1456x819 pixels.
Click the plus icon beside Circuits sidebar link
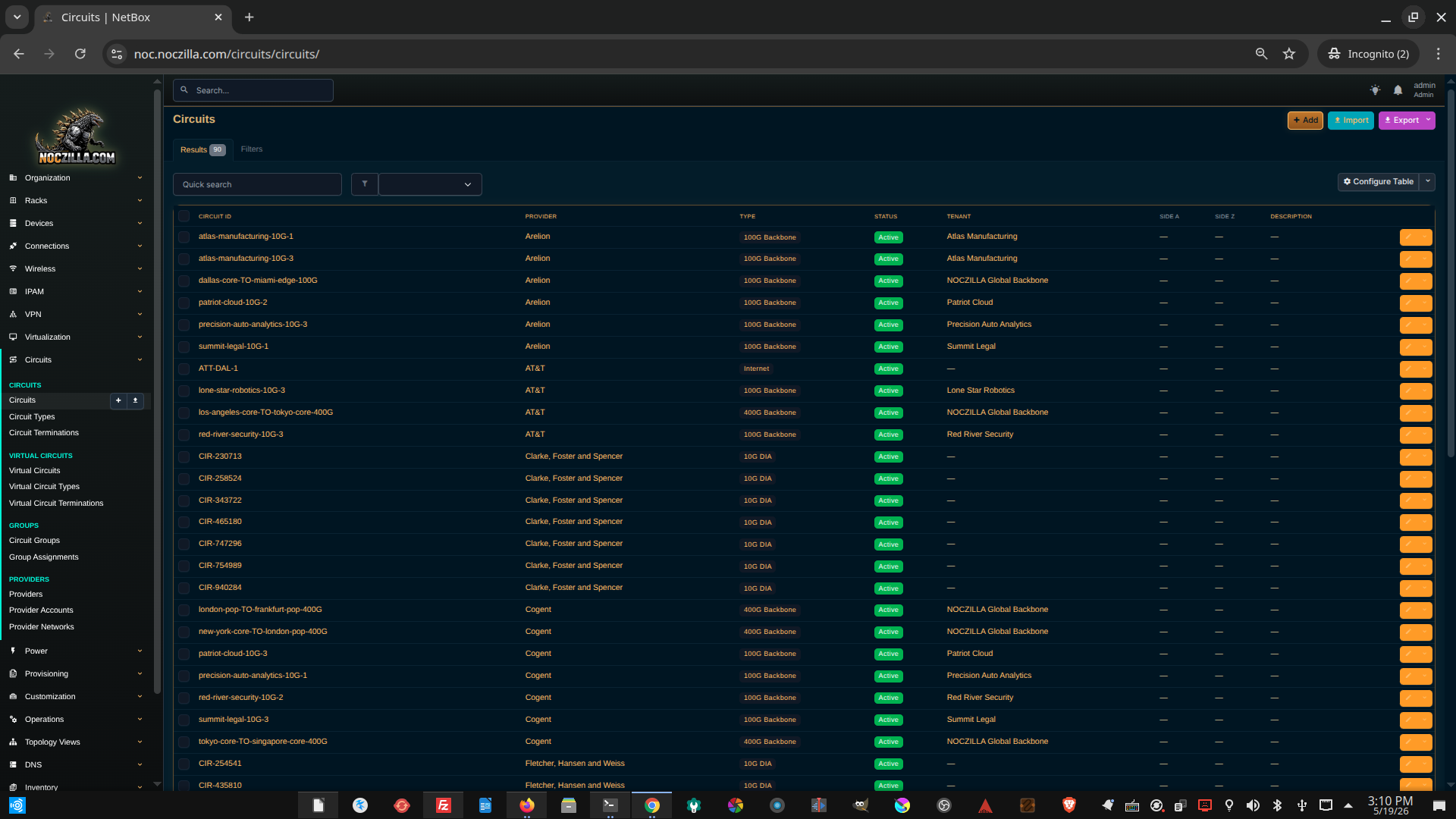[118, 400]
